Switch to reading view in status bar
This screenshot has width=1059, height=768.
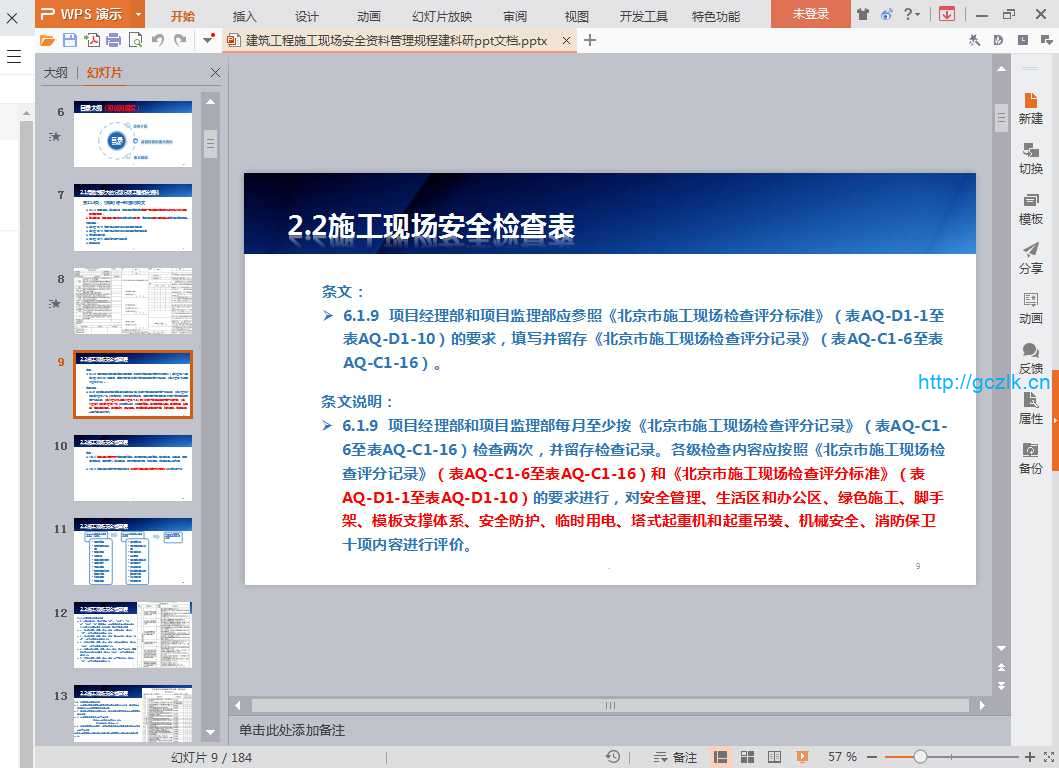coord(774,757)
